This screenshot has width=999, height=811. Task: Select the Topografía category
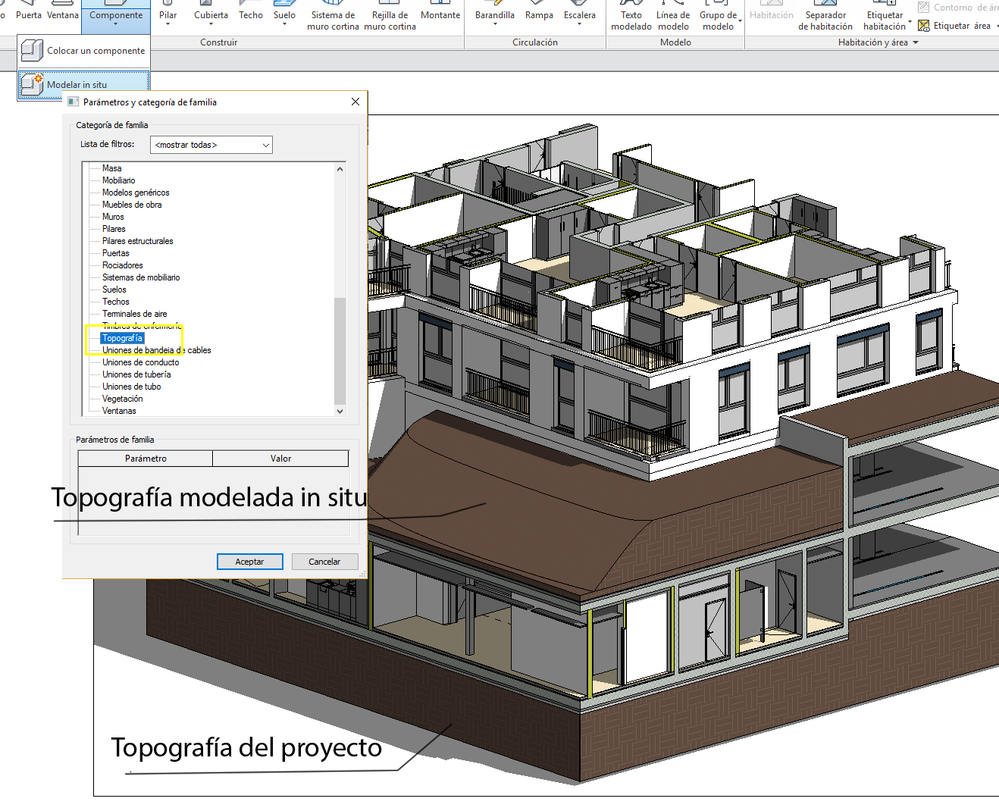tap(122, 338)
